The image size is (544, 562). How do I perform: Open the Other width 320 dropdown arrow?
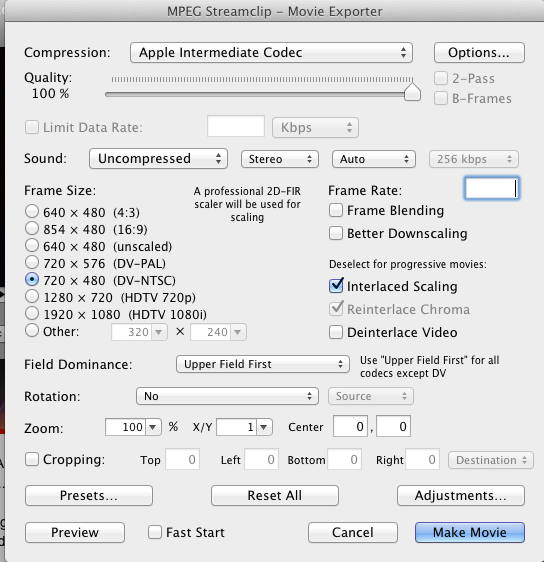tap(159, 332)
